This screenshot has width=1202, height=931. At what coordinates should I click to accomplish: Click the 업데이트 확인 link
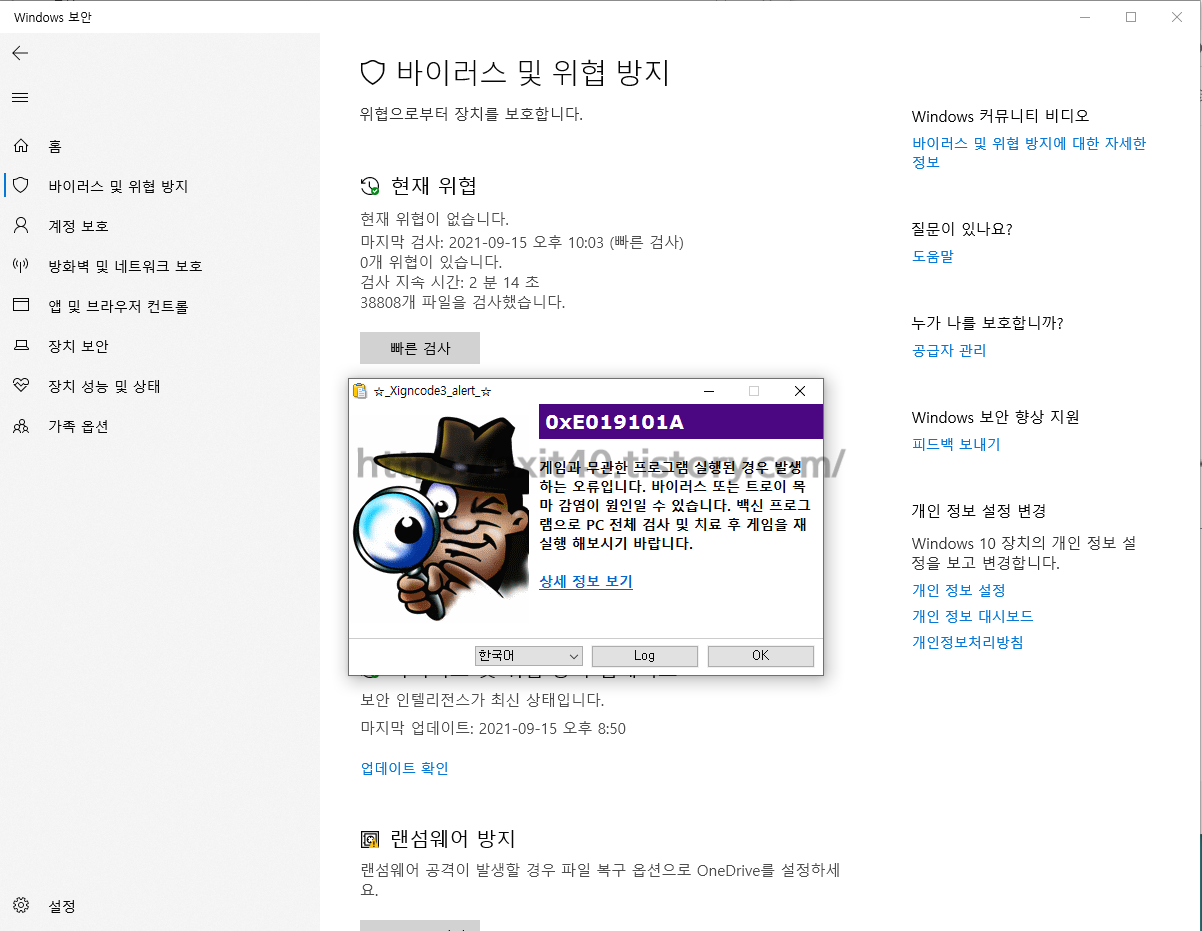(405, 768)
